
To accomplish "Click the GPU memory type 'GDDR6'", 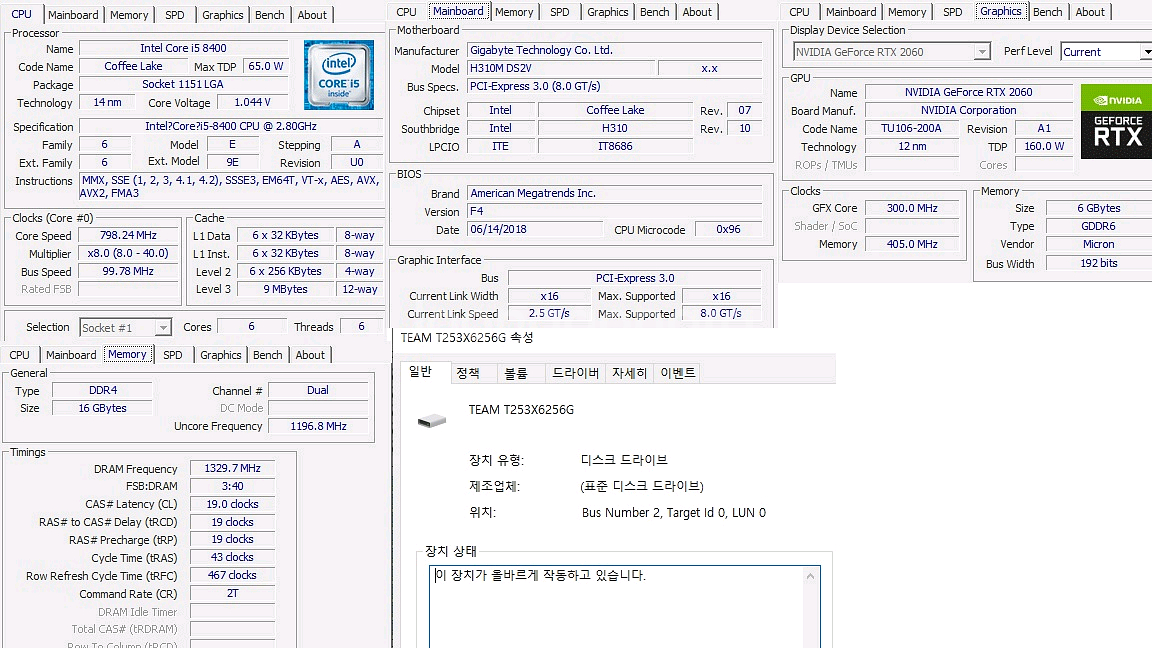I will click(x=1099, y=226).
